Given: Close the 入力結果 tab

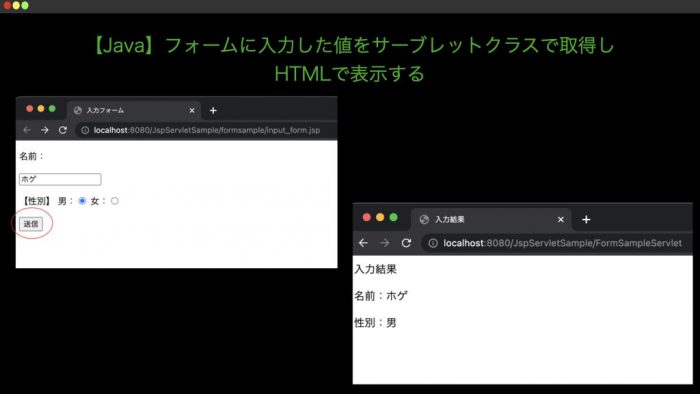Looking at the screenshot, I should tap(561, 220).
